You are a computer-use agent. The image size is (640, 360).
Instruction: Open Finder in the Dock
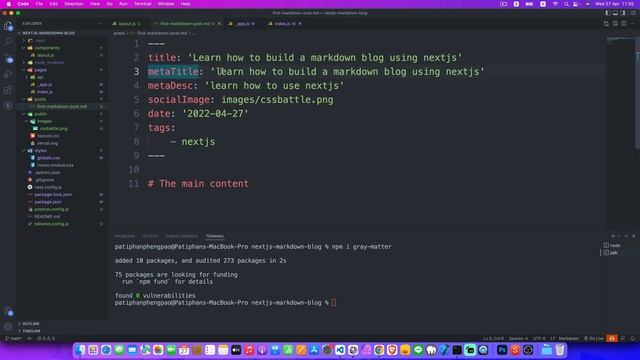[x=80, y=350]
